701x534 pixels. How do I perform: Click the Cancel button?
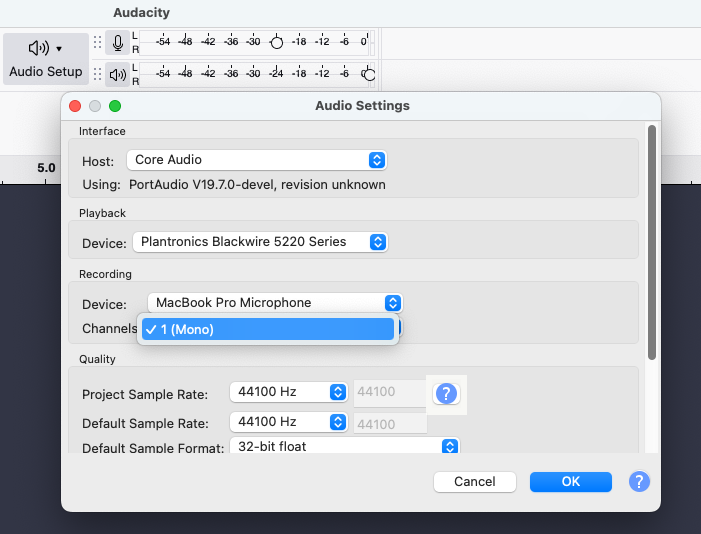[475, 482]
